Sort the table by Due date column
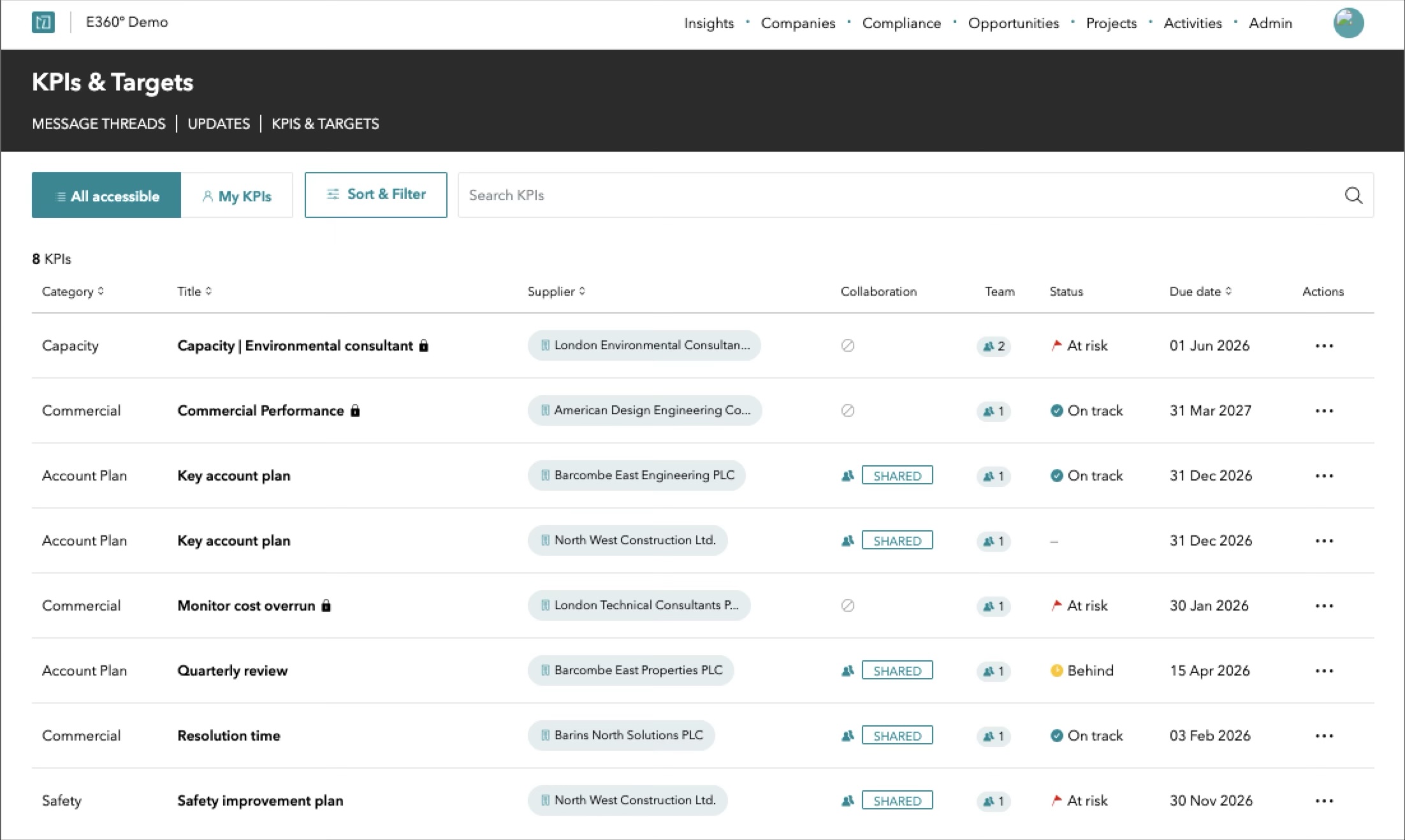This screenshot has height=840, width=1405. click(1200, 291)
